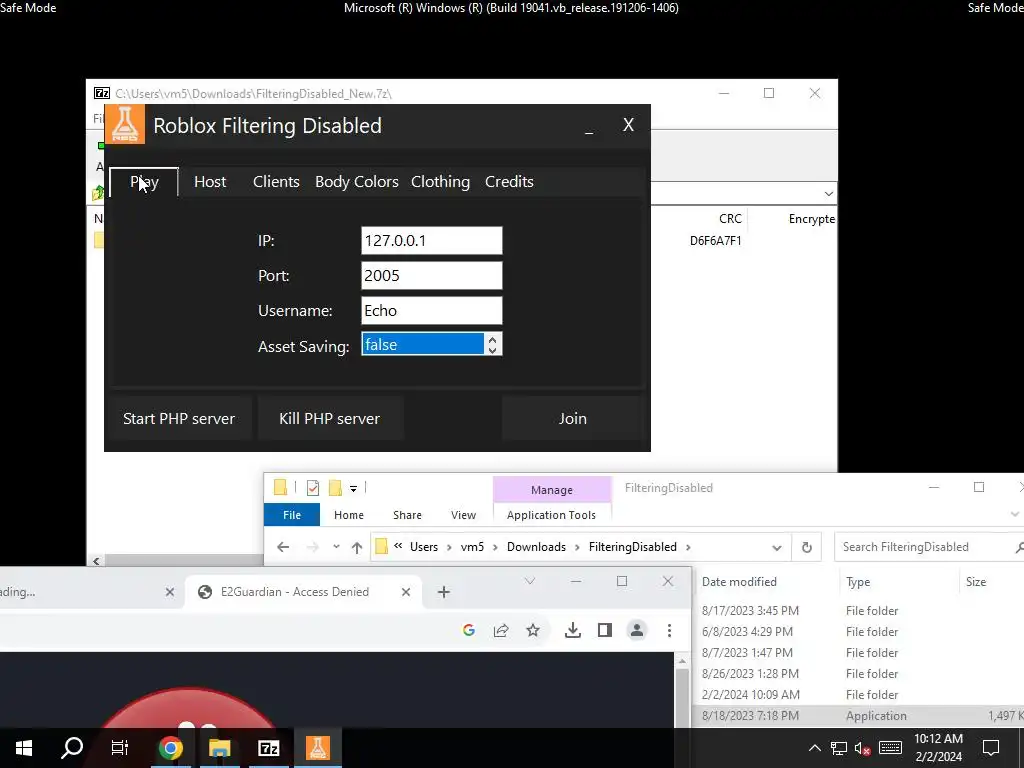Open the Host tab in Roblox Filtering Disabled
The width and height of the screenshot is (1024, 768).
210,182
